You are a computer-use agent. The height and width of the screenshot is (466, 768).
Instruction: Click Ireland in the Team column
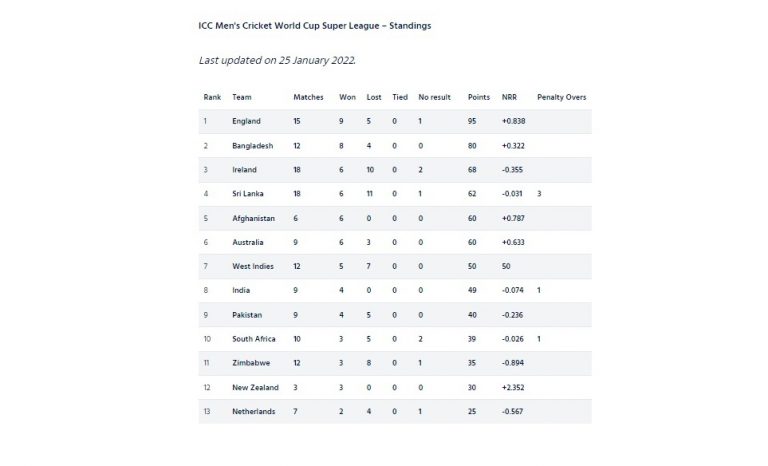click(244, 170)
